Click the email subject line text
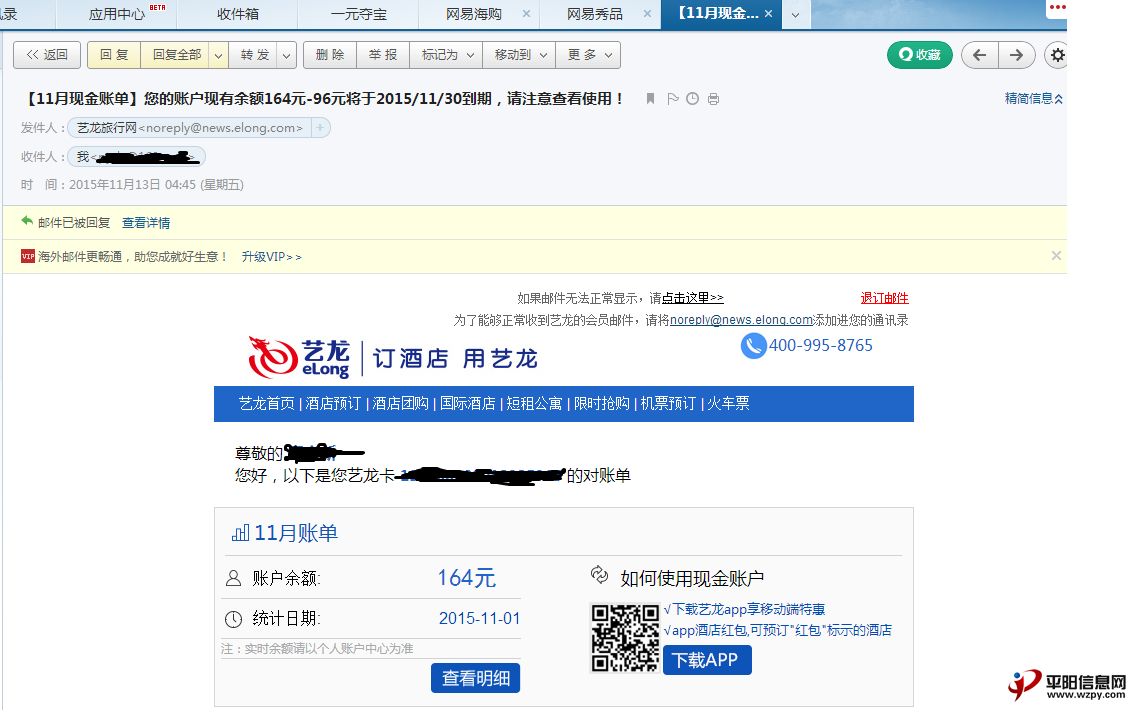 324,99
